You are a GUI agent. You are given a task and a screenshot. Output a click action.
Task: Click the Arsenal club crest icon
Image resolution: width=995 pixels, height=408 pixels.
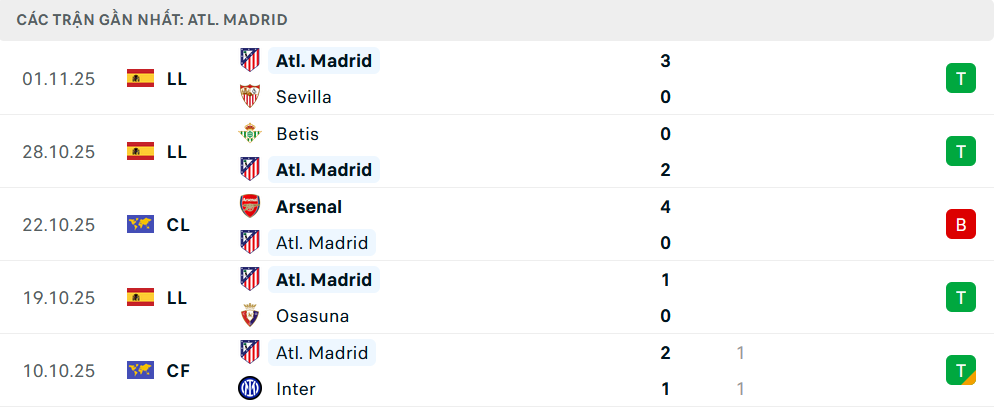tap(249, 207)
